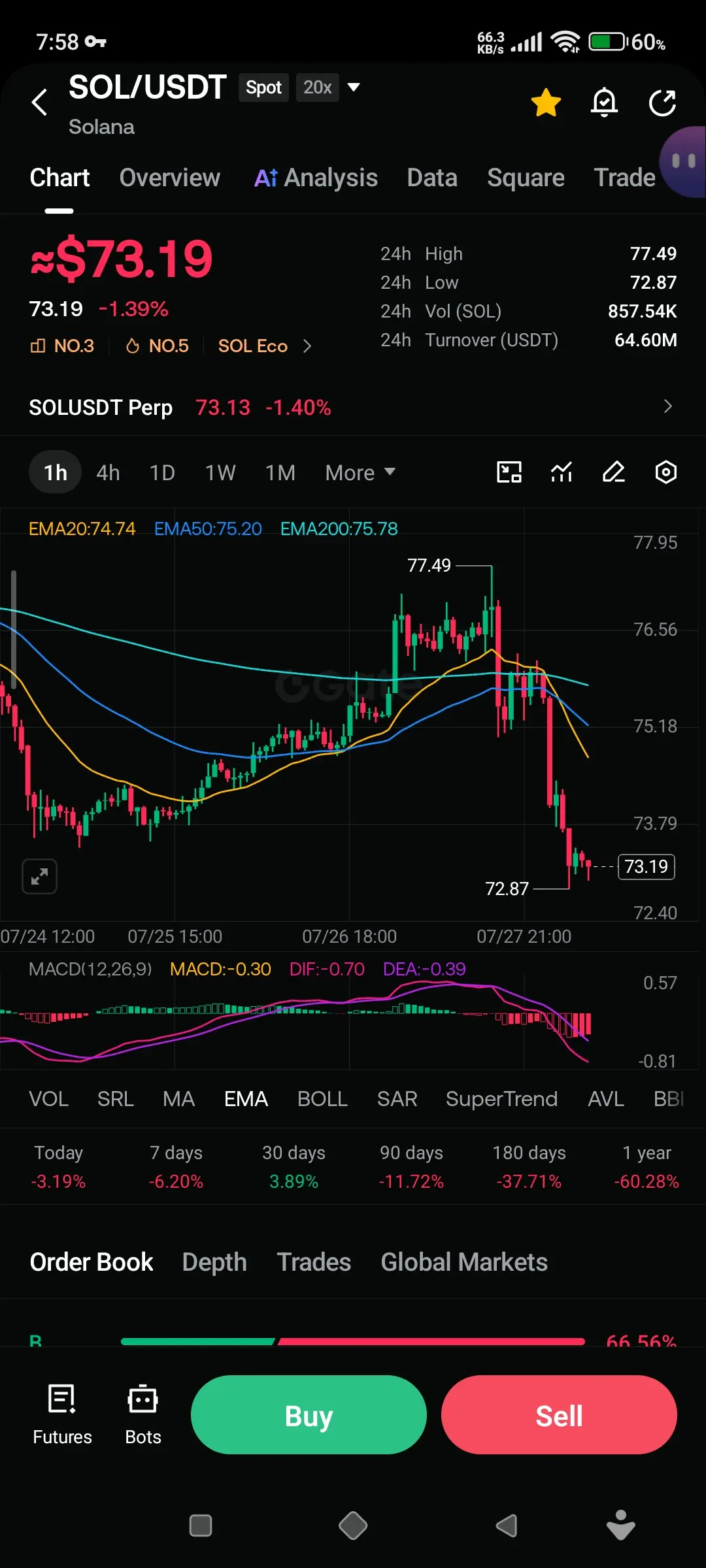Tap the EMA20:74.74 indicator label
Screen dimensions: 706x1568
coord(82,529)
